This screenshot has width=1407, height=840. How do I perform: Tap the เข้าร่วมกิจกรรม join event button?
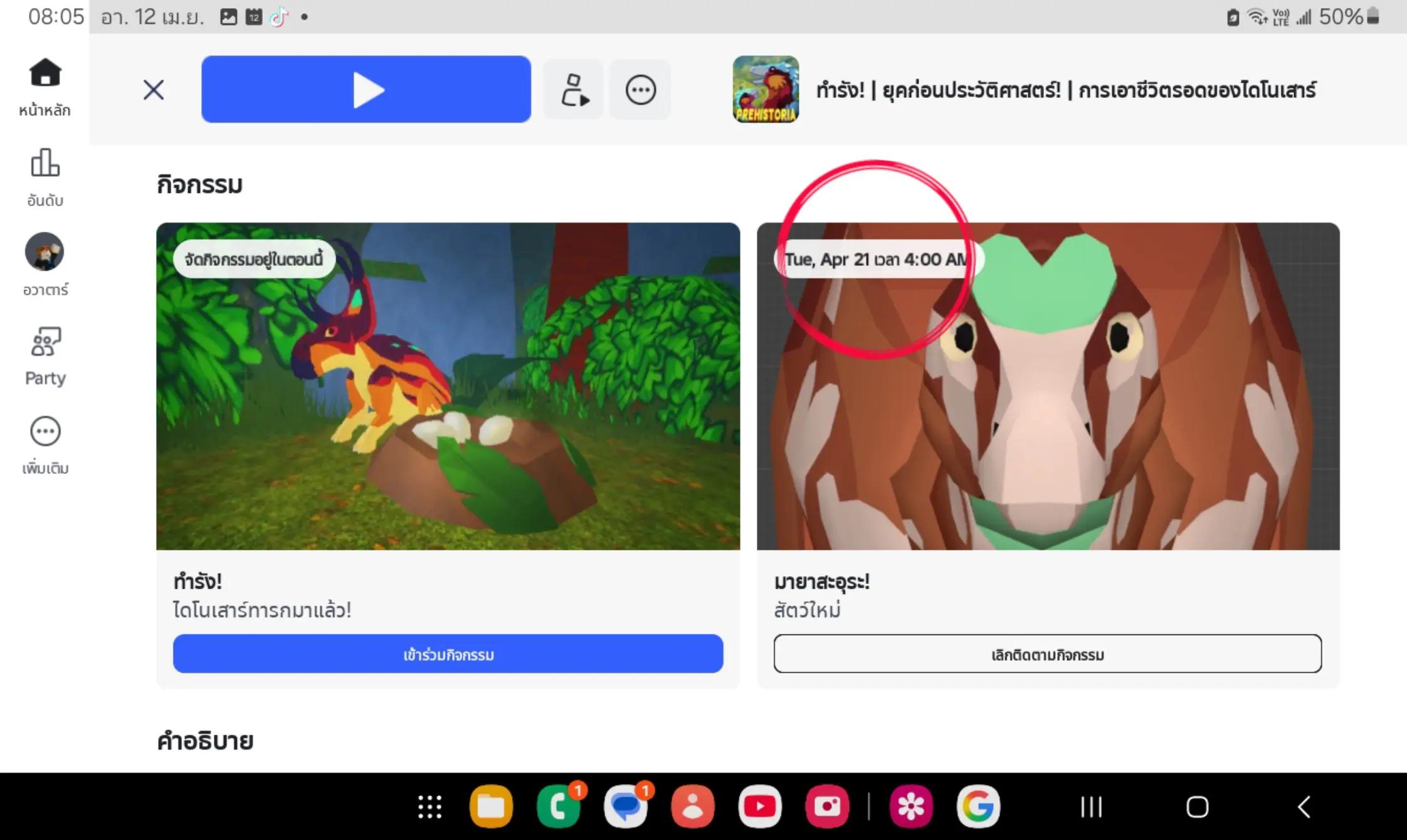click(448, 654)
